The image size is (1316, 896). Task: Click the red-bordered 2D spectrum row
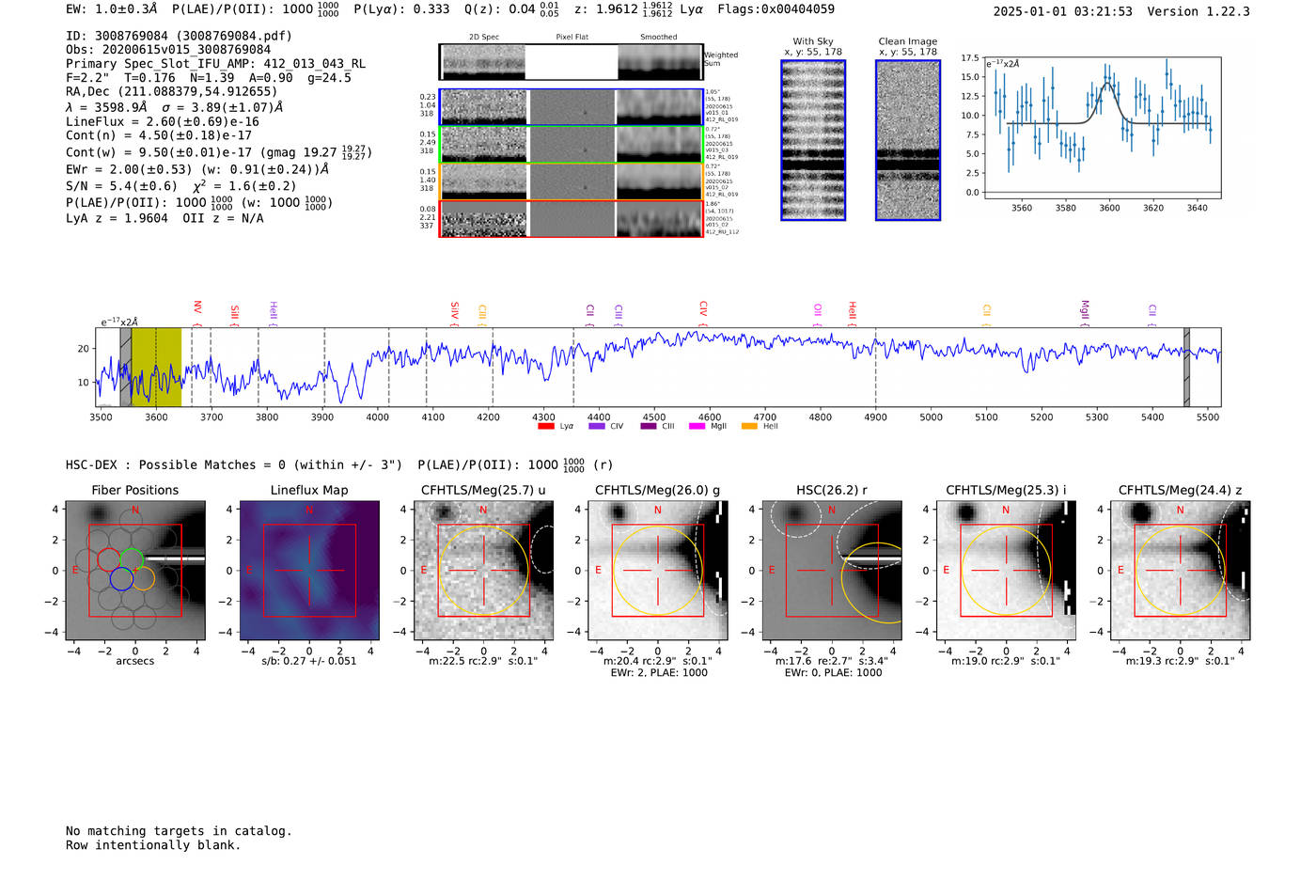coord(572,218)
